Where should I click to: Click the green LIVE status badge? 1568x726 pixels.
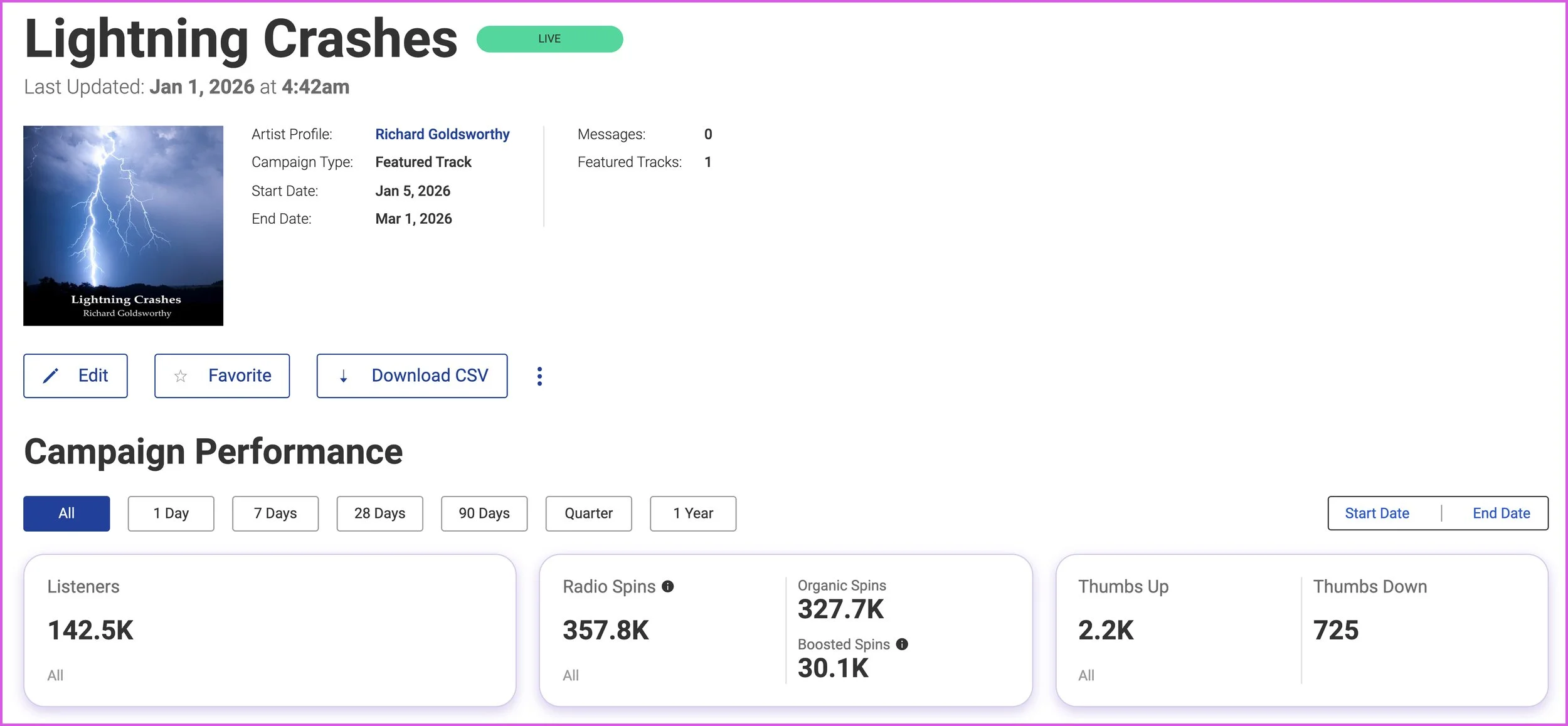tap(549, 39)
